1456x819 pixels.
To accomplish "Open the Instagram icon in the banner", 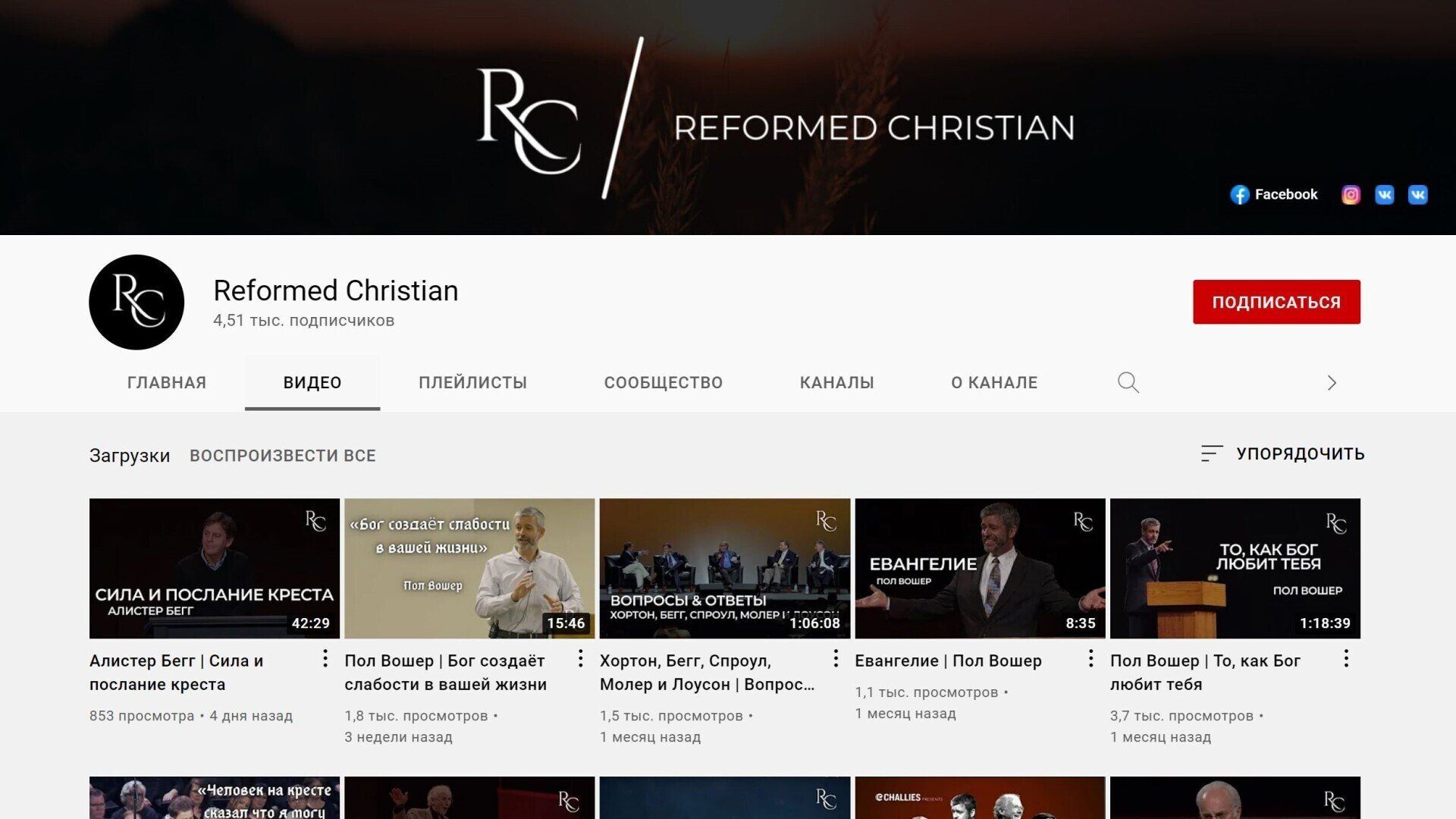I will [x=1351, y=195].
